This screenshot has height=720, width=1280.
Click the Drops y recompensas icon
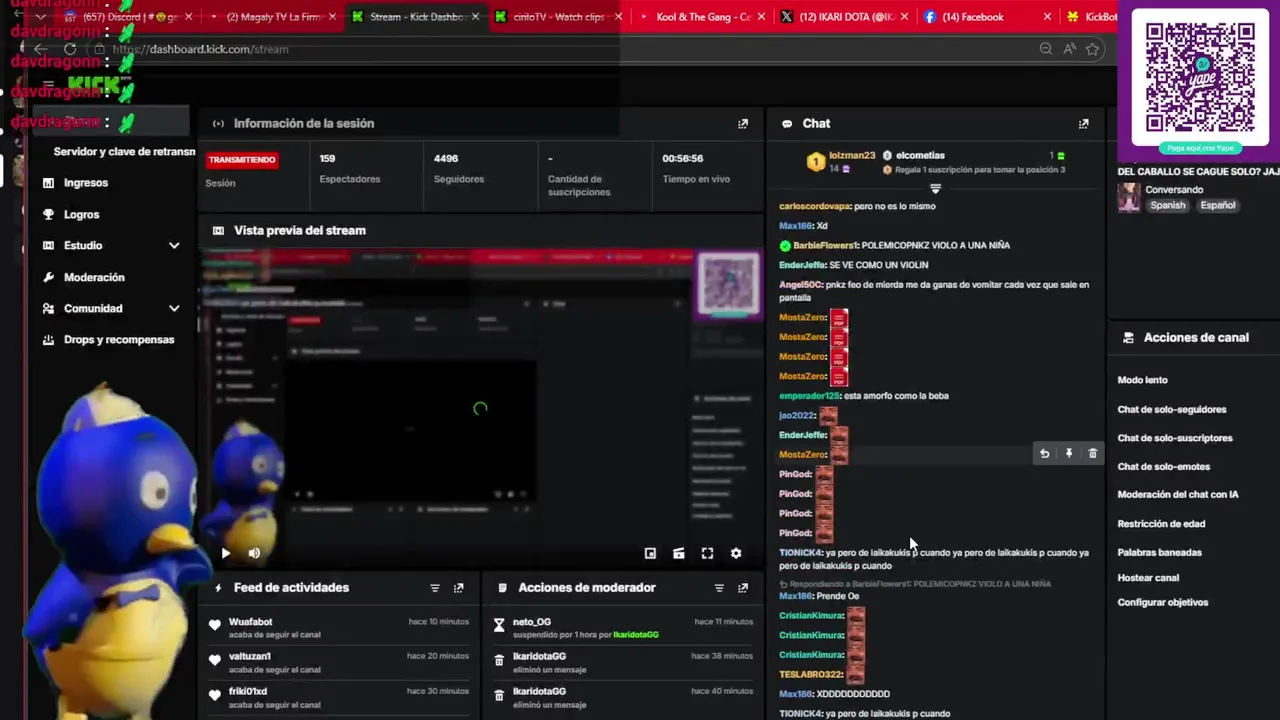click(x=48, y=340)
